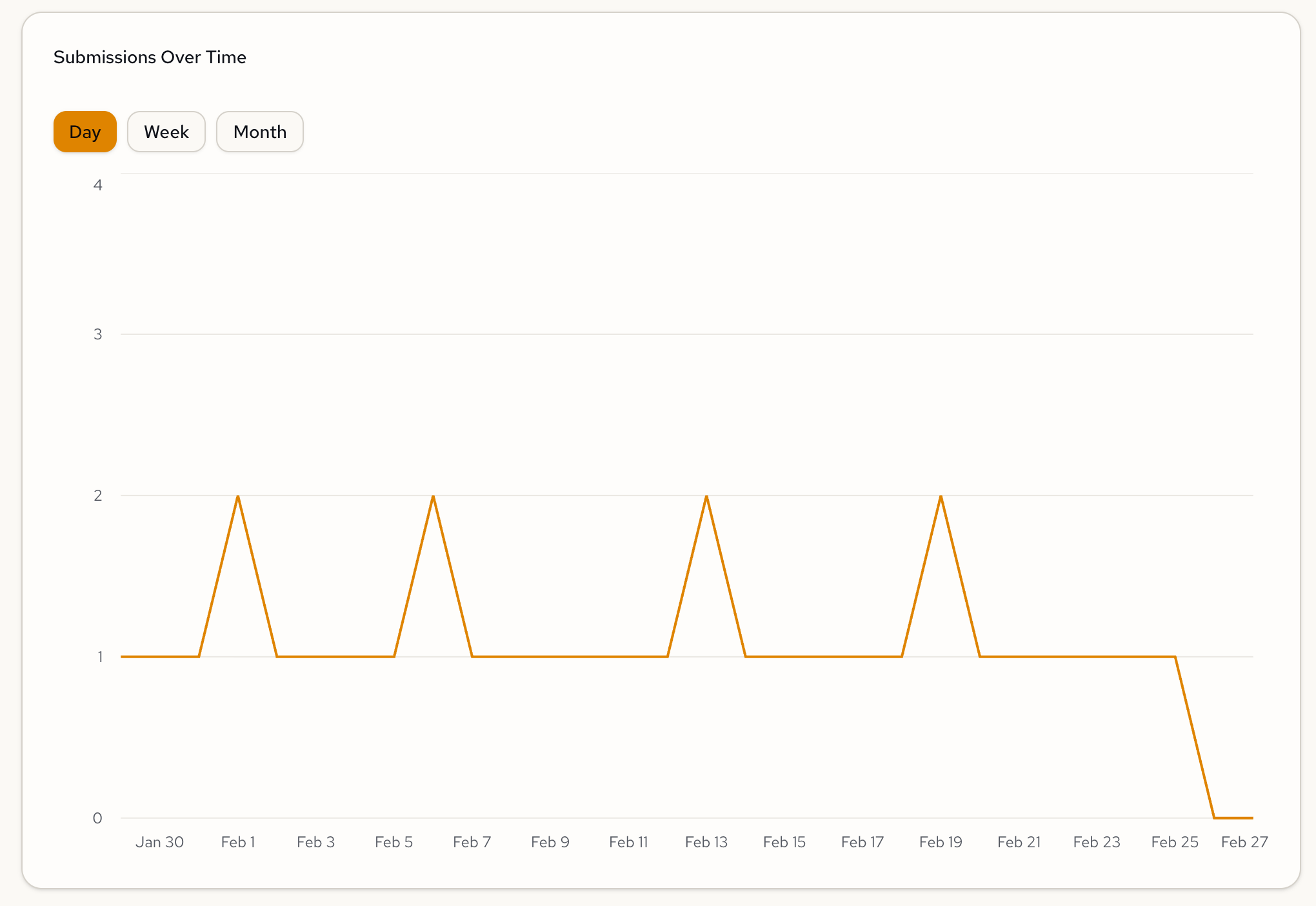
Task: Click the Feb 13 peak point
Action: pyautogui.click(x=706, y=496)
